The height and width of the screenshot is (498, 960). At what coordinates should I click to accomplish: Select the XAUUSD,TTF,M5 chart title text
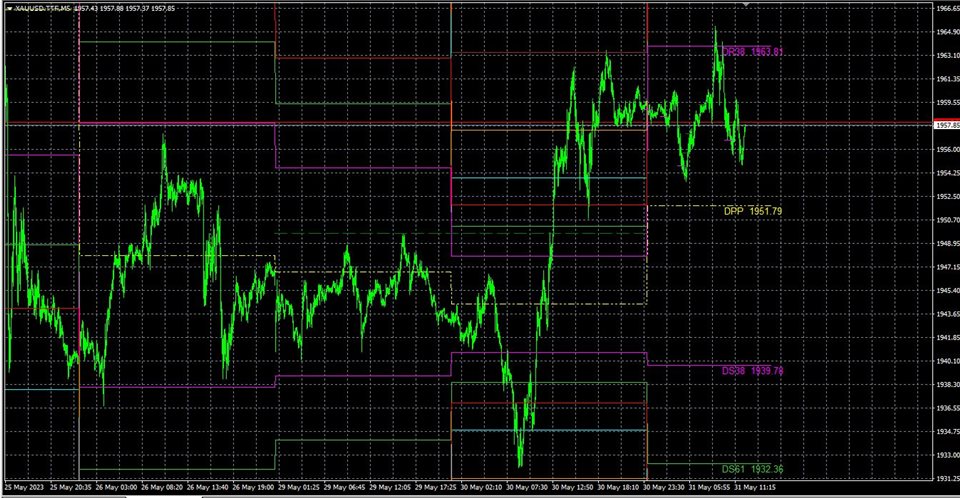click(42, 9)
